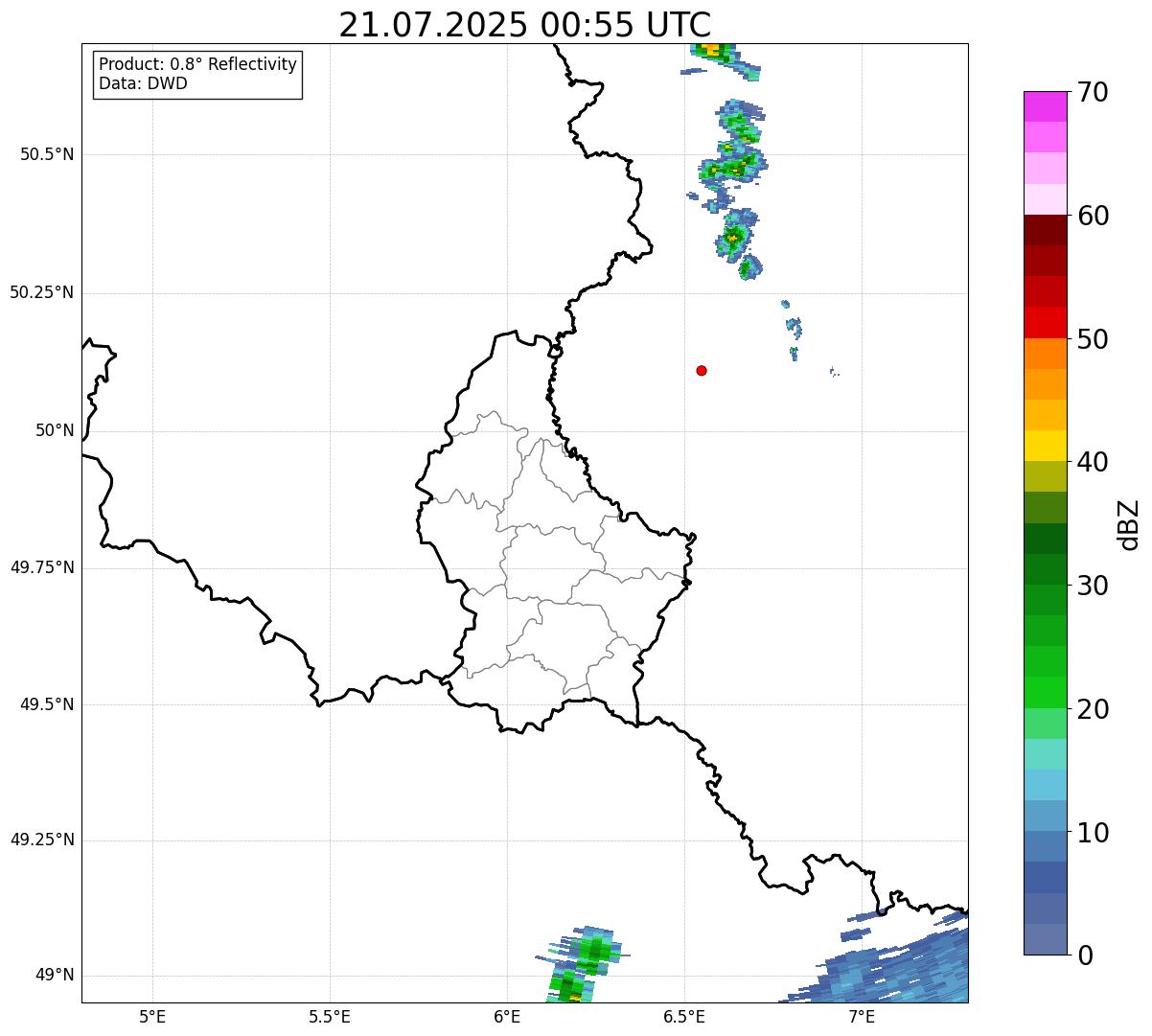Screen dimensions: 1152x1036
Task: Click the pale pink swatch just above 60 dBZ
Action: click(1045, 199)
